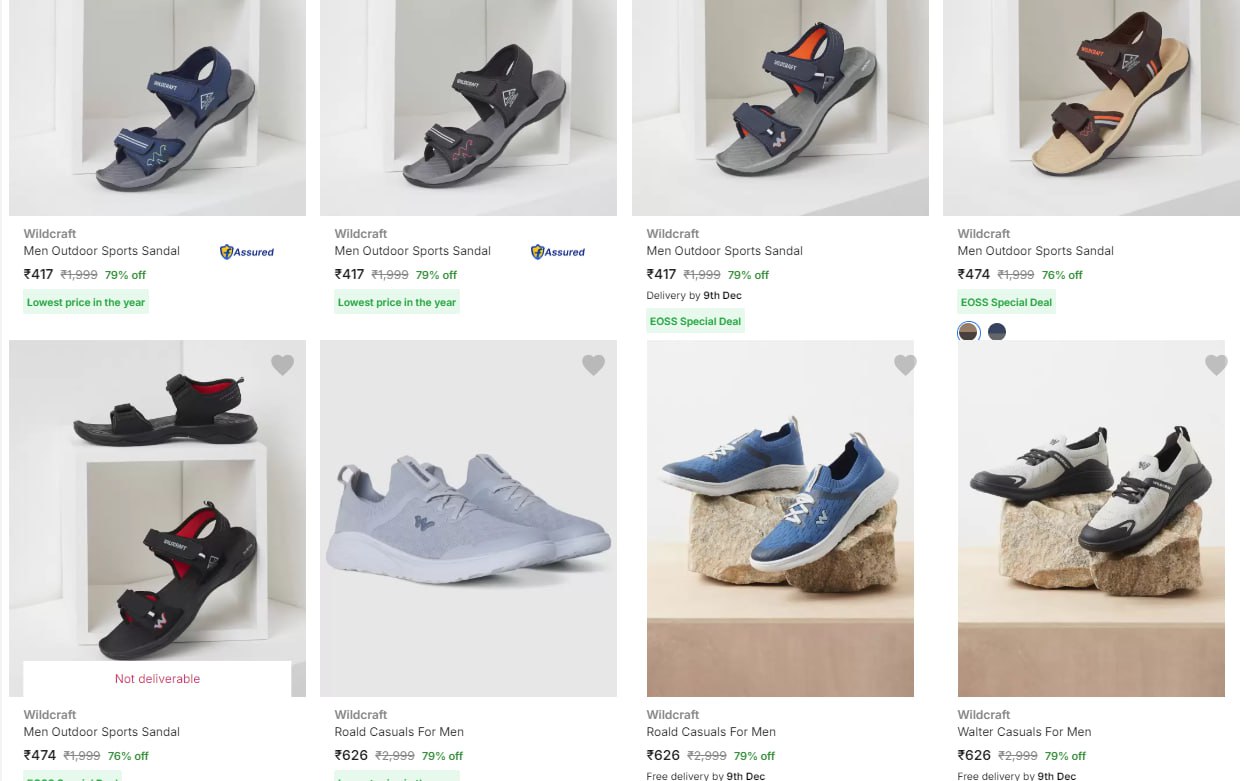
Task: Click Lowest price tag under navy sandal
Action: click(86, 302)
